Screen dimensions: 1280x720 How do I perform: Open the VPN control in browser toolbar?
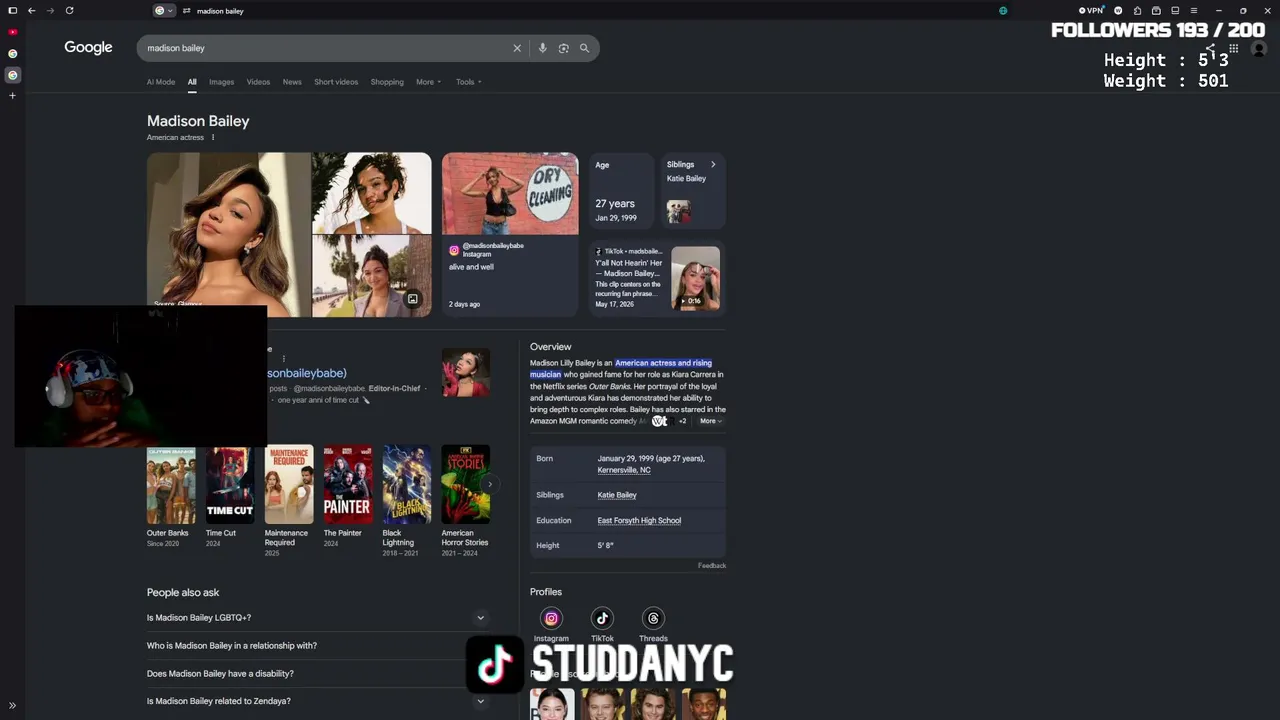tap(1091, 10)
